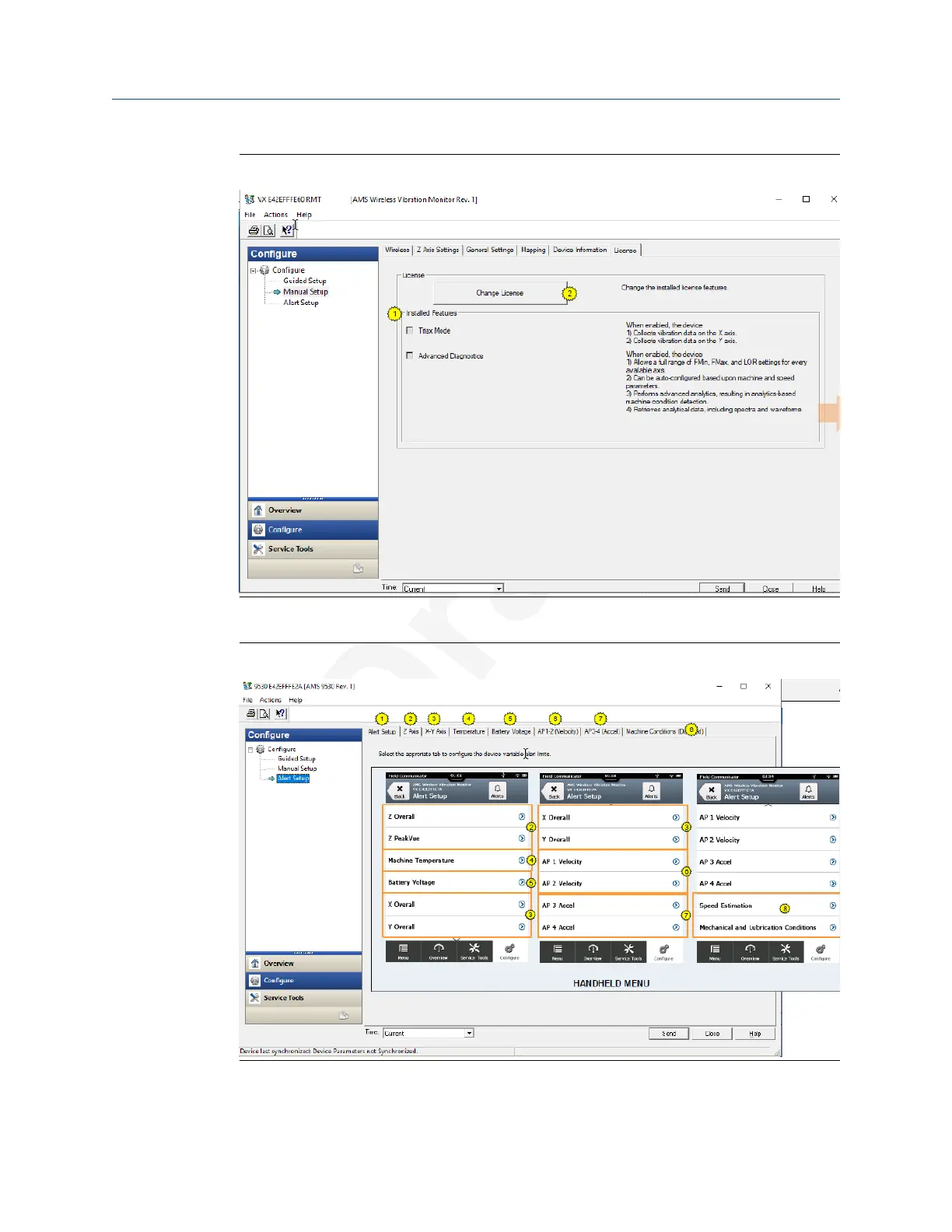The height and width of the screenshot is (1232, 952).
Task: Open the Time dropdown in AMS 9530 window
Action: (469, 1033)
